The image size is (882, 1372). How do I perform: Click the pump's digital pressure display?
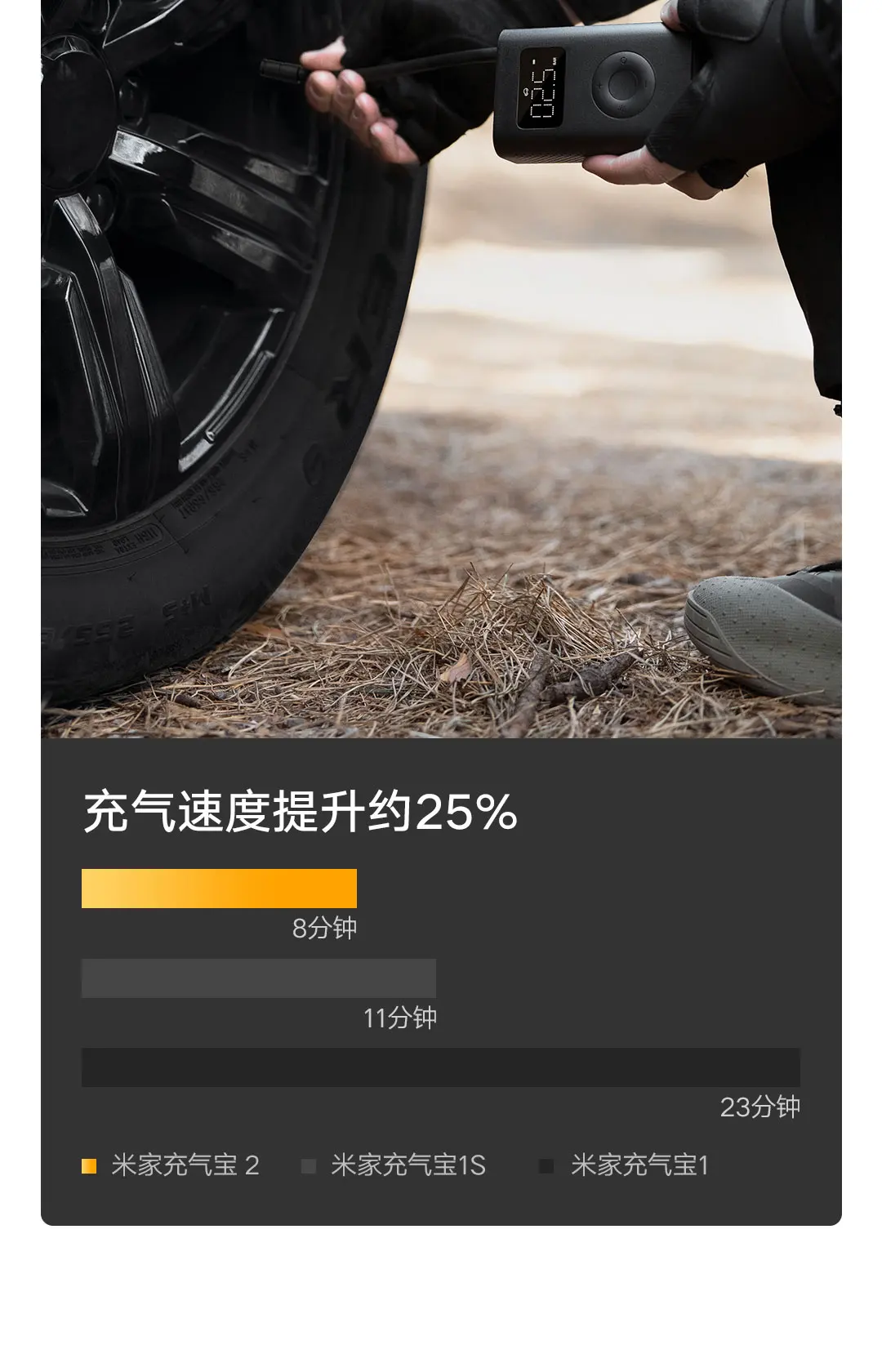[x=541, y=88]
